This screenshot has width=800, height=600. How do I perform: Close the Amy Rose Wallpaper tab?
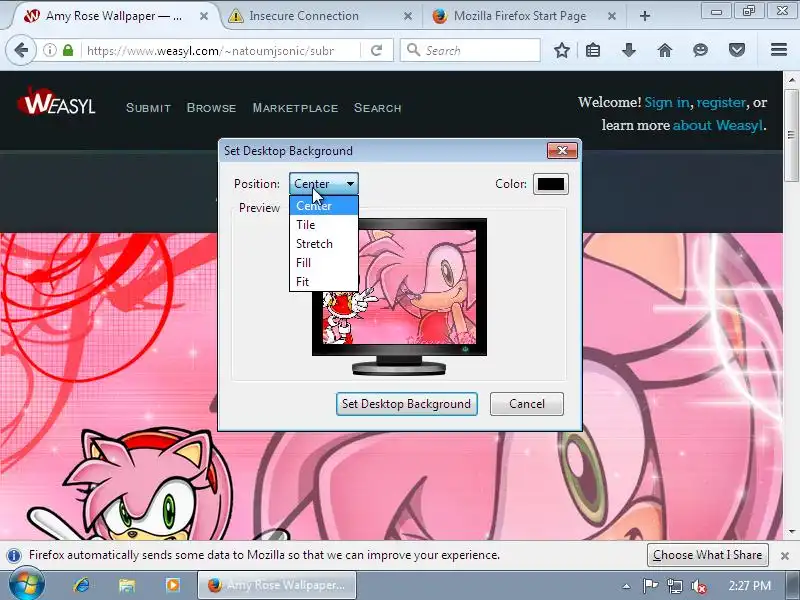click(x=204, y=16)
